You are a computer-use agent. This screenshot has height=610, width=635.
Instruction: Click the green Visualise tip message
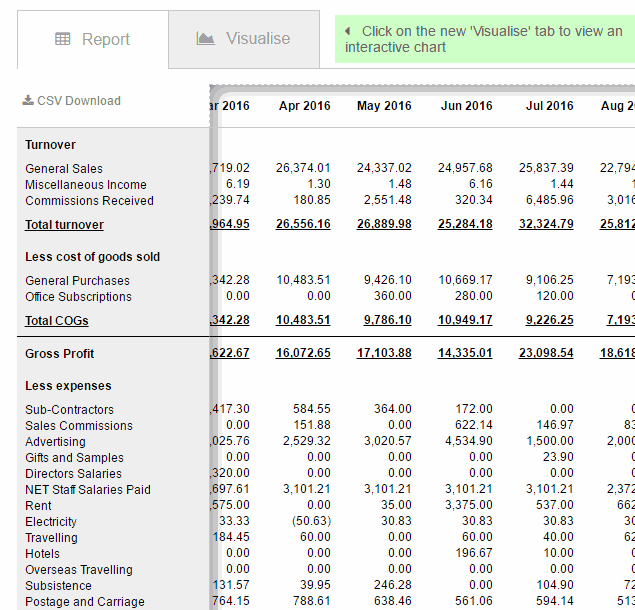485,39
